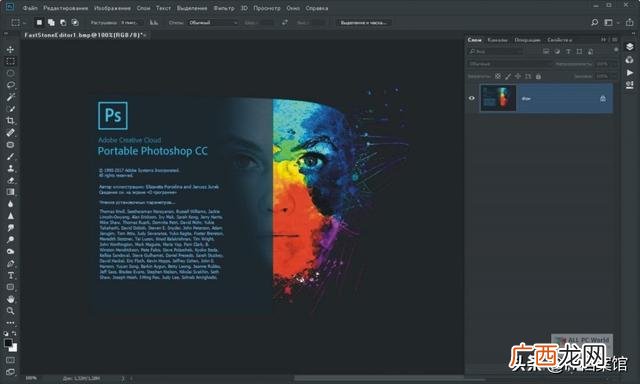Viewport: 640px width, 384px height.
Task: Click the Share icon at top right
Action: tap(629, 22)
